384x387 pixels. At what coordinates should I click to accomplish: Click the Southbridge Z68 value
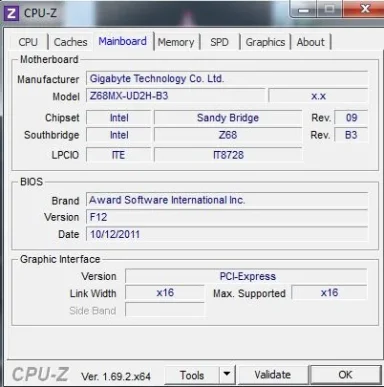pyautogui.click(x=228, y=135)
